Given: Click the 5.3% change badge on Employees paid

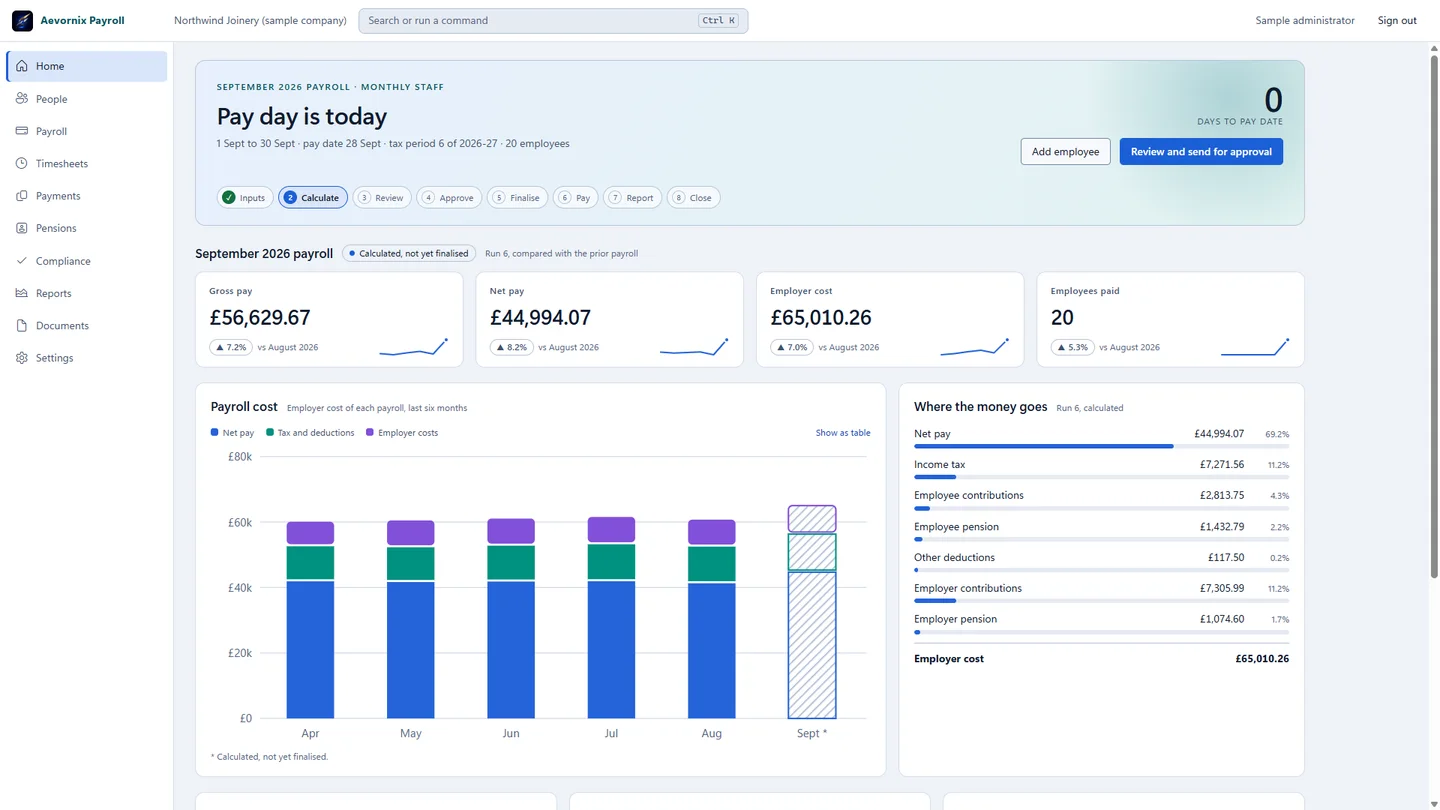Looking at the screenshot, I should tap(1072, 347).
